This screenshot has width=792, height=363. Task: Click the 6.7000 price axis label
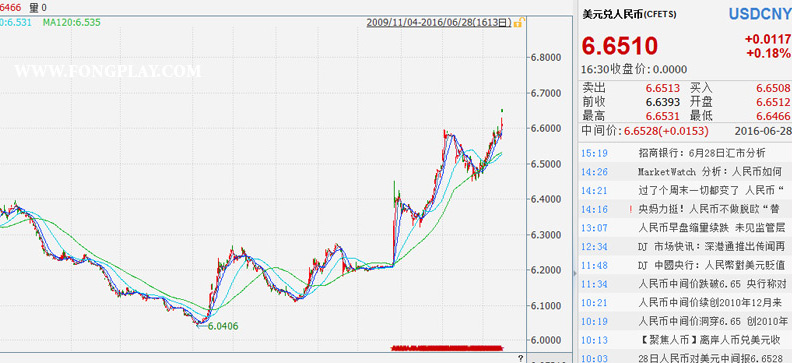(x=546, y=93)
